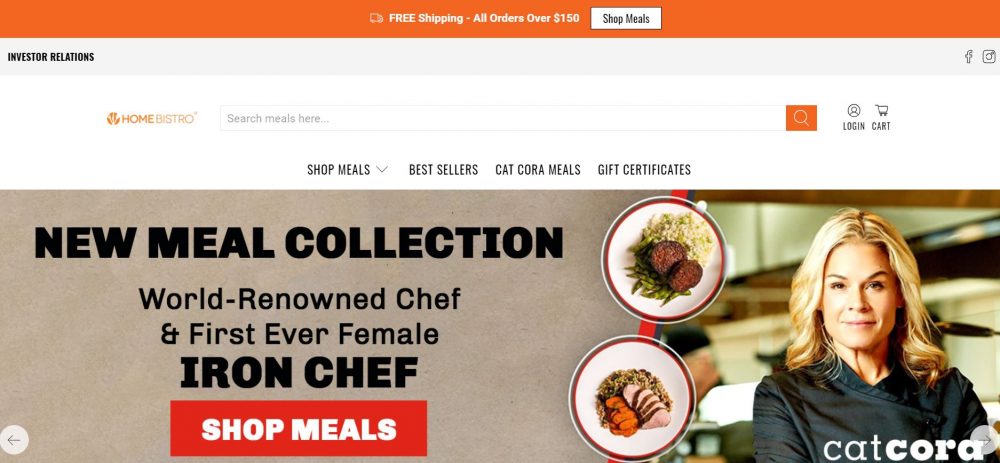Click the red SHOP MEALS hero button

point(298,429)
